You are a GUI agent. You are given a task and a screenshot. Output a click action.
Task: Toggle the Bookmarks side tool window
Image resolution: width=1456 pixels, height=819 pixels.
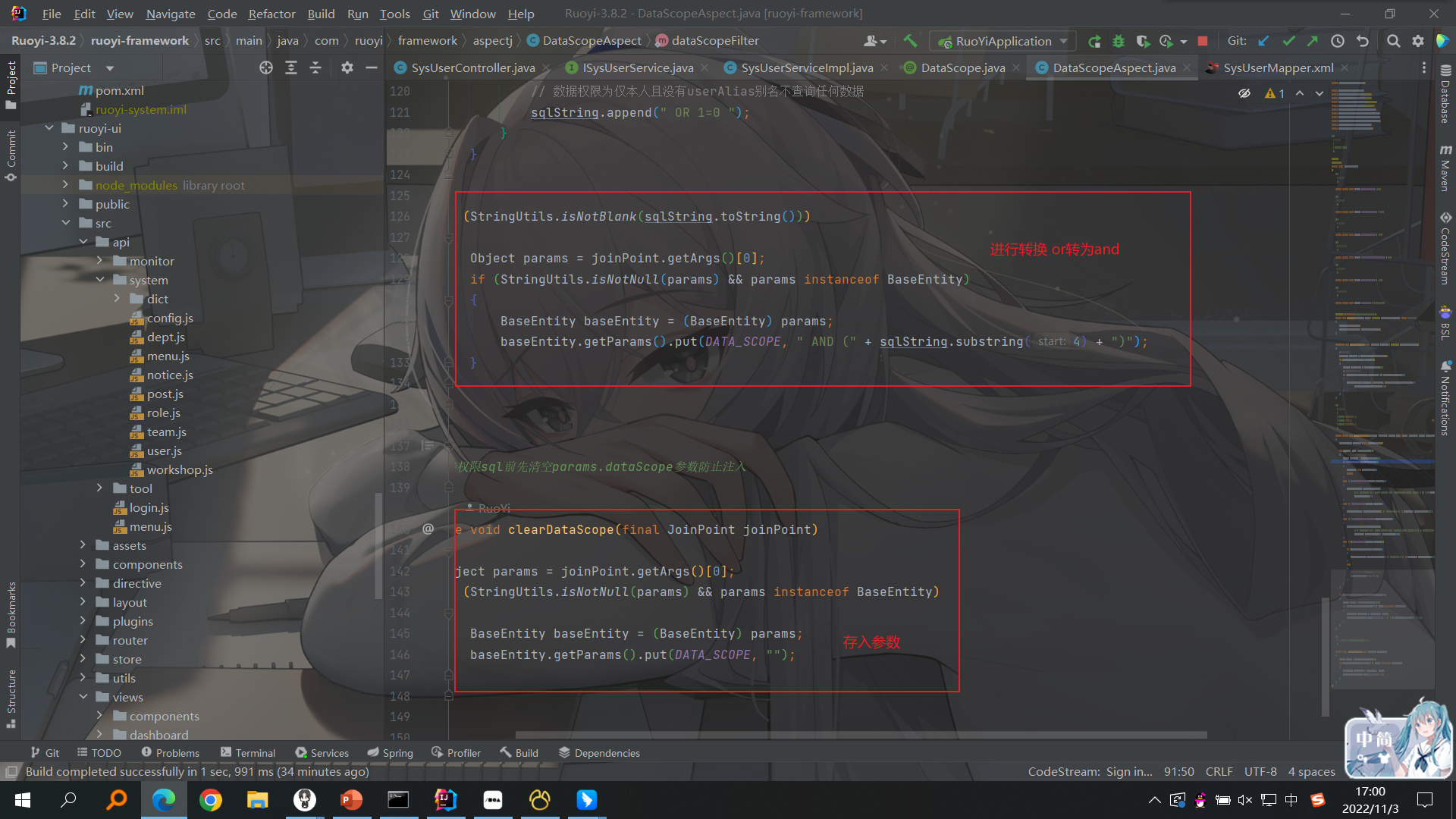tap(11, 614)
